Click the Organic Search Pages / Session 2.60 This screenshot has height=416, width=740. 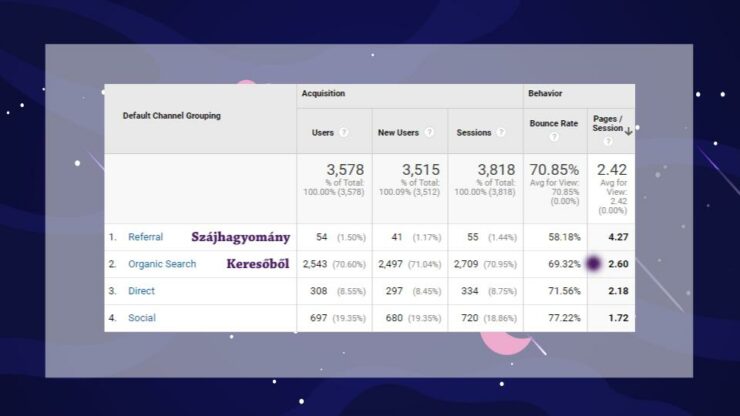[618, 264]
